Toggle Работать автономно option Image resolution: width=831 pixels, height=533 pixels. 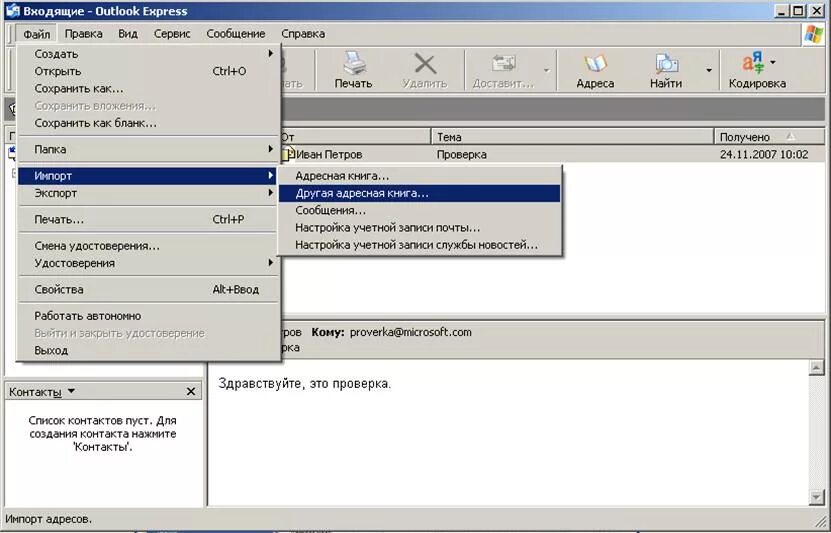(x=148, y=316)
